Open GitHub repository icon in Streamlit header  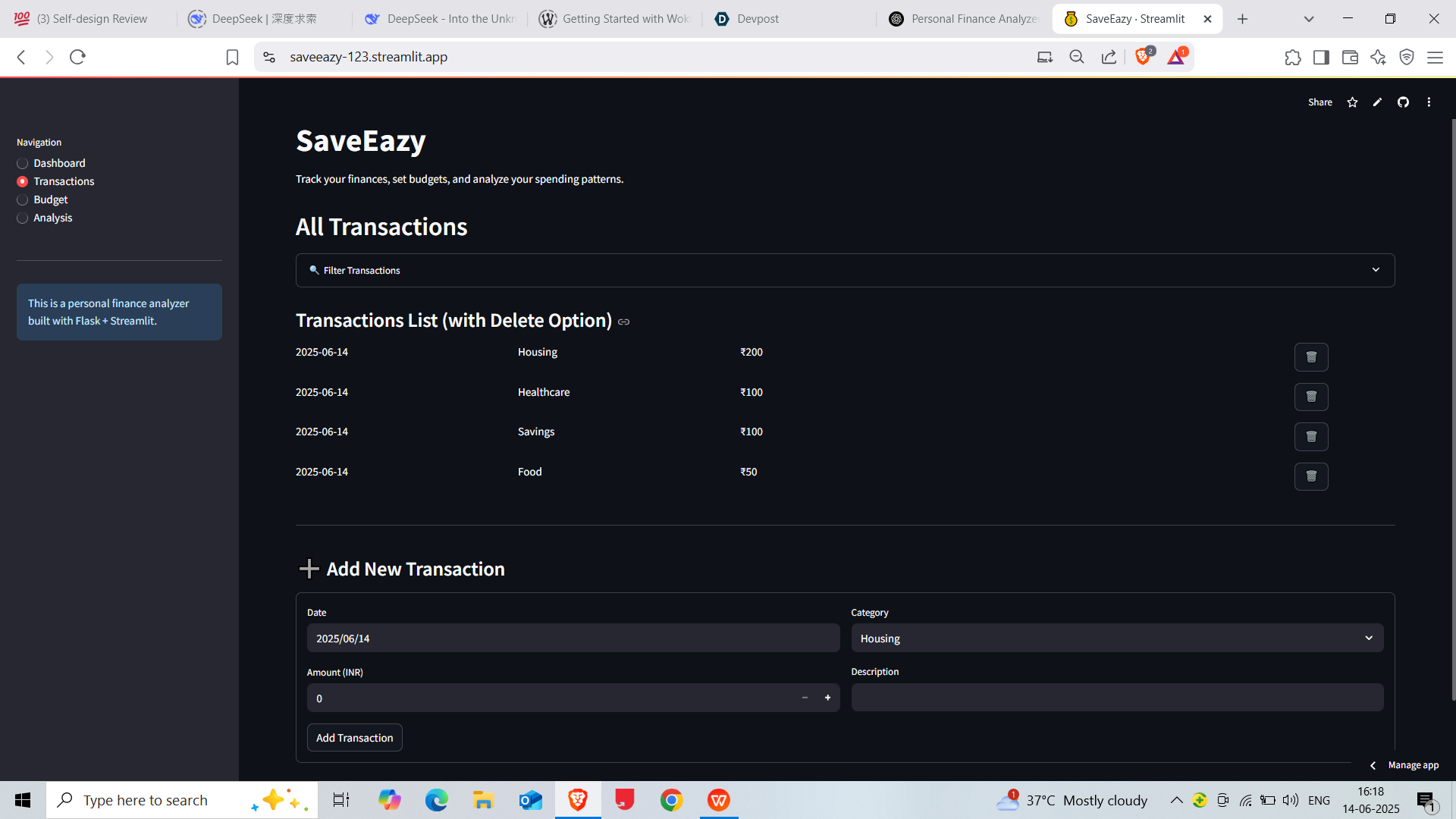pos(1403,102)
